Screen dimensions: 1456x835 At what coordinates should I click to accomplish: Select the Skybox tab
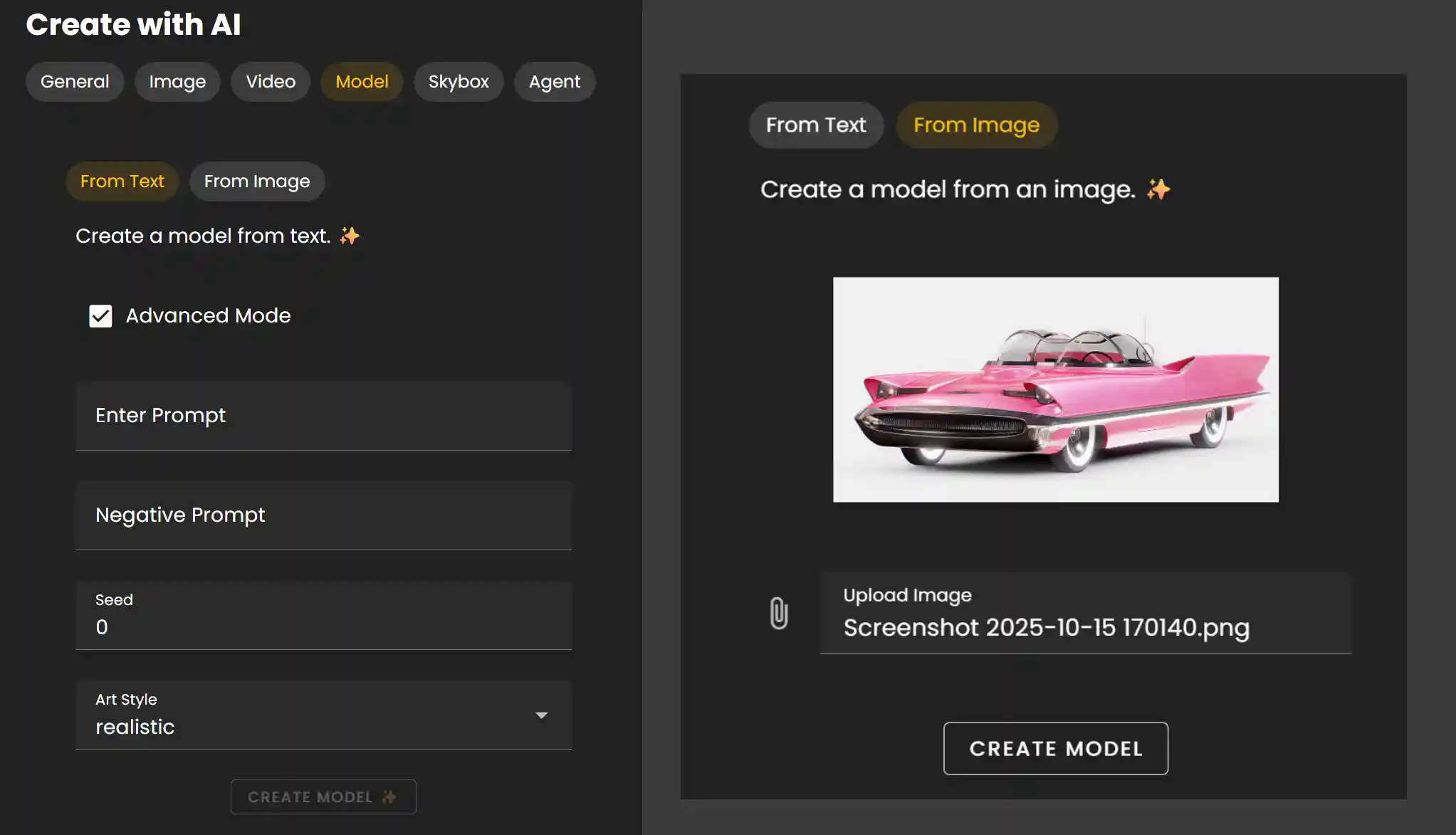[458, 81]
